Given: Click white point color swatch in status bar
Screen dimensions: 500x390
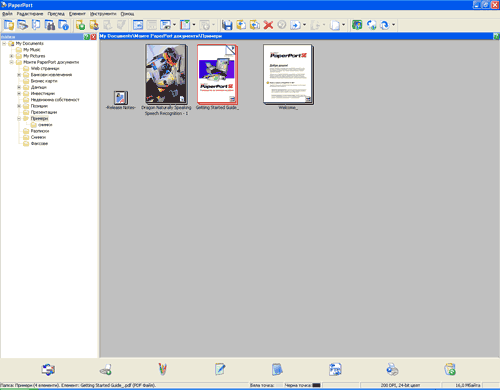Looking at the screenshot, I should point(279,385).
